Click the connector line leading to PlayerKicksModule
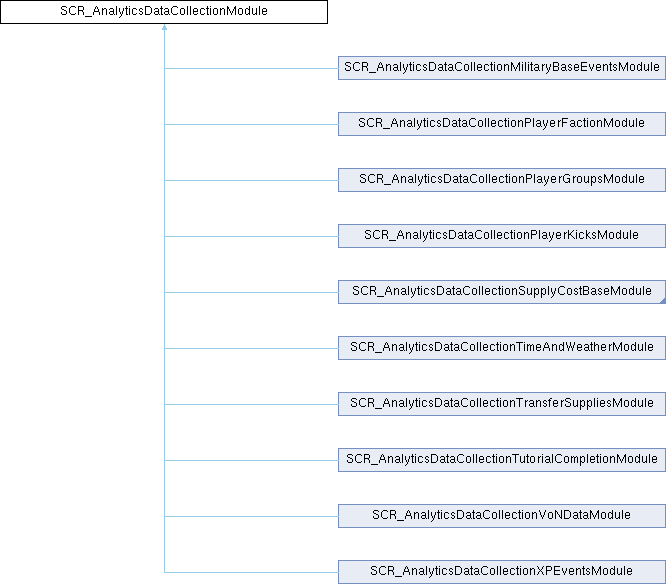Screen dimensions: 666x584 pos(250,236)
